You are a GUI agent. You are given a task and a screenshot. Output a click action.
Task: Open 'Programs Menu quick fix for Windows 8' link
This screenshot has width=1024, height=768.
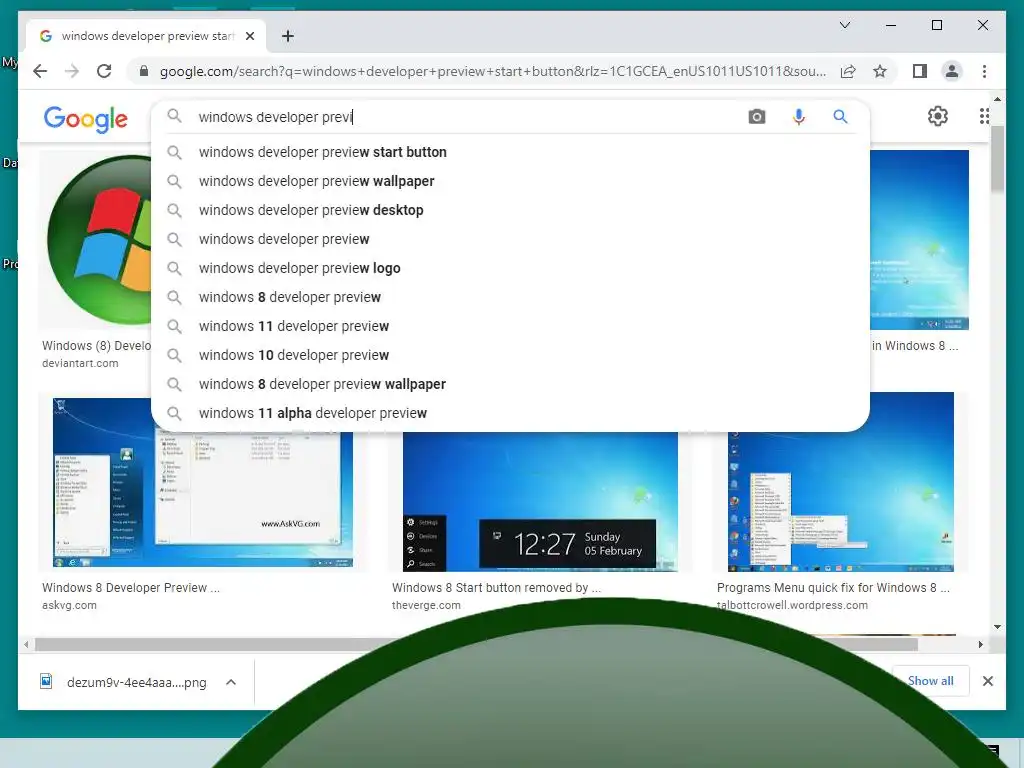click(x=833, y=588)
